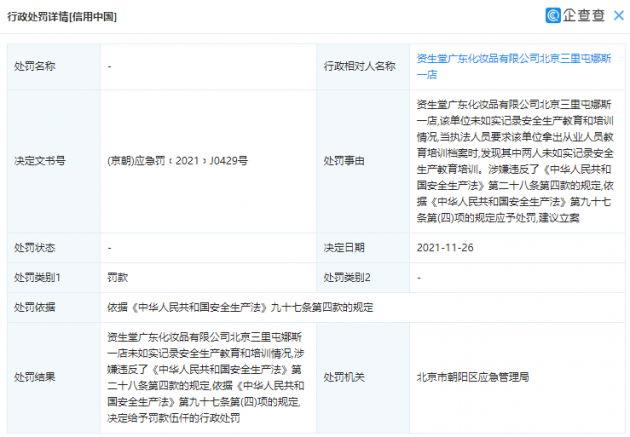This screenshot has width=630, height=437.
Task: Click the 处罚依据 label cell
Action: click(x=54, y=307)
